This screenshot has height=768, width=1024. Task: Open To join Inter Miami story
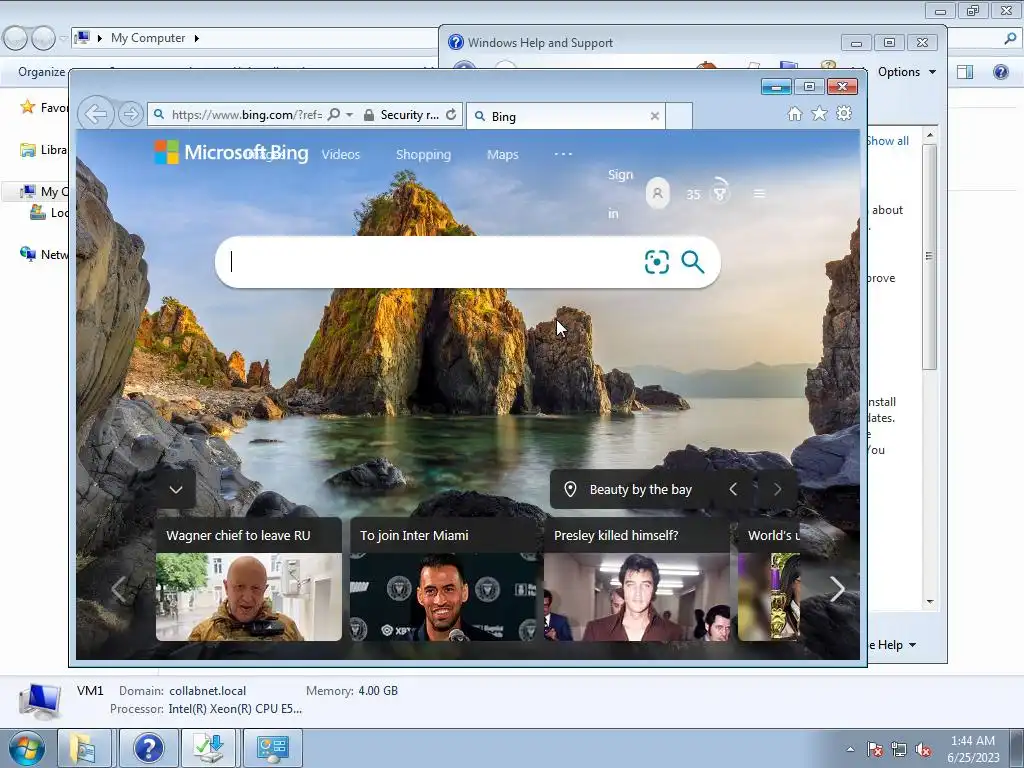(443, 579)
